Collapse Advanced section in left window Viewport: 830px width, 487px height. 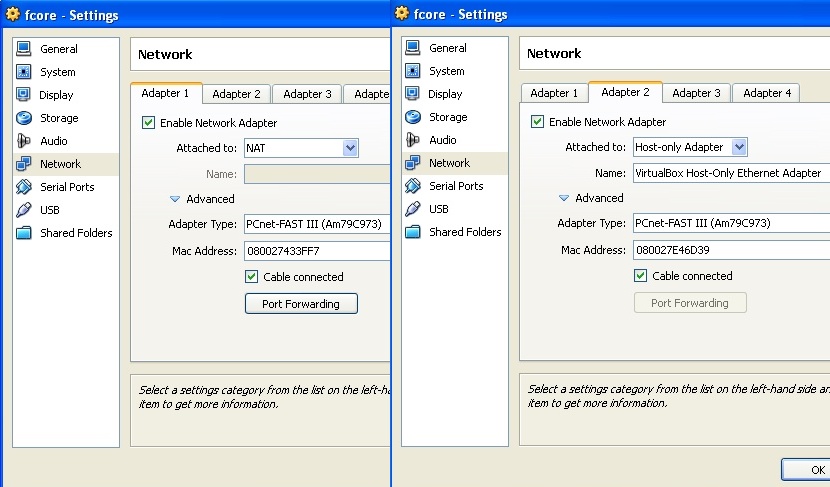pyautogui.click(x=175, y=199)
